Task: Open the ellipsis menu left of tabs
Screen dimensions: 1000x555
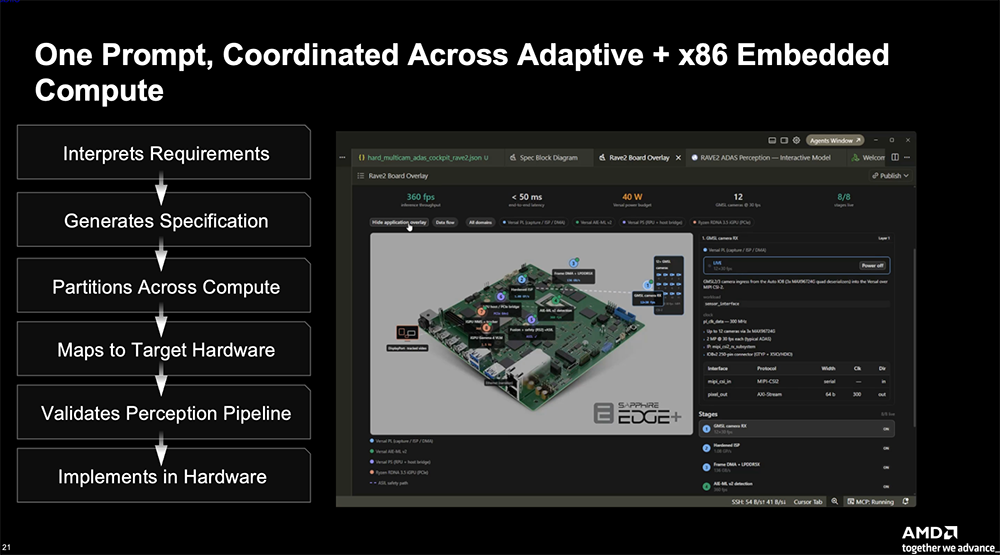Action: [342, 158]
